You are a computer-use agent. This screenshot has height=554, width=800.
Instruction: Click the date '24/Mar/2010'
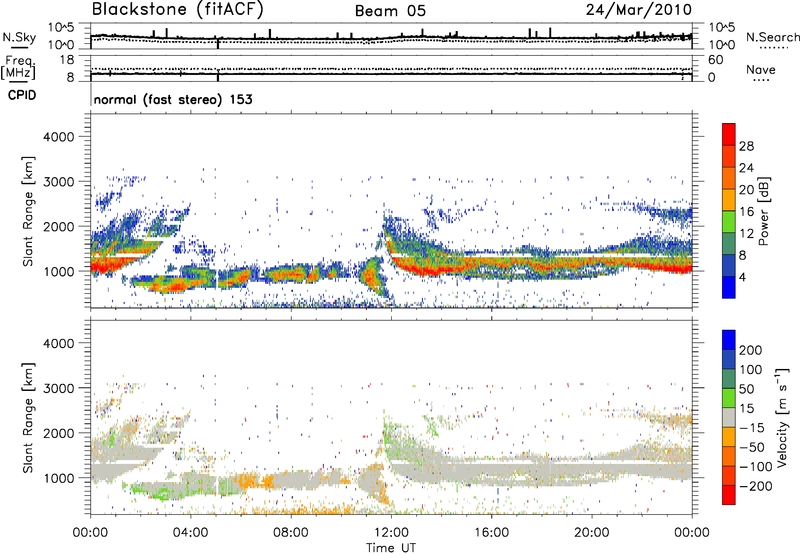pos(639,10)
